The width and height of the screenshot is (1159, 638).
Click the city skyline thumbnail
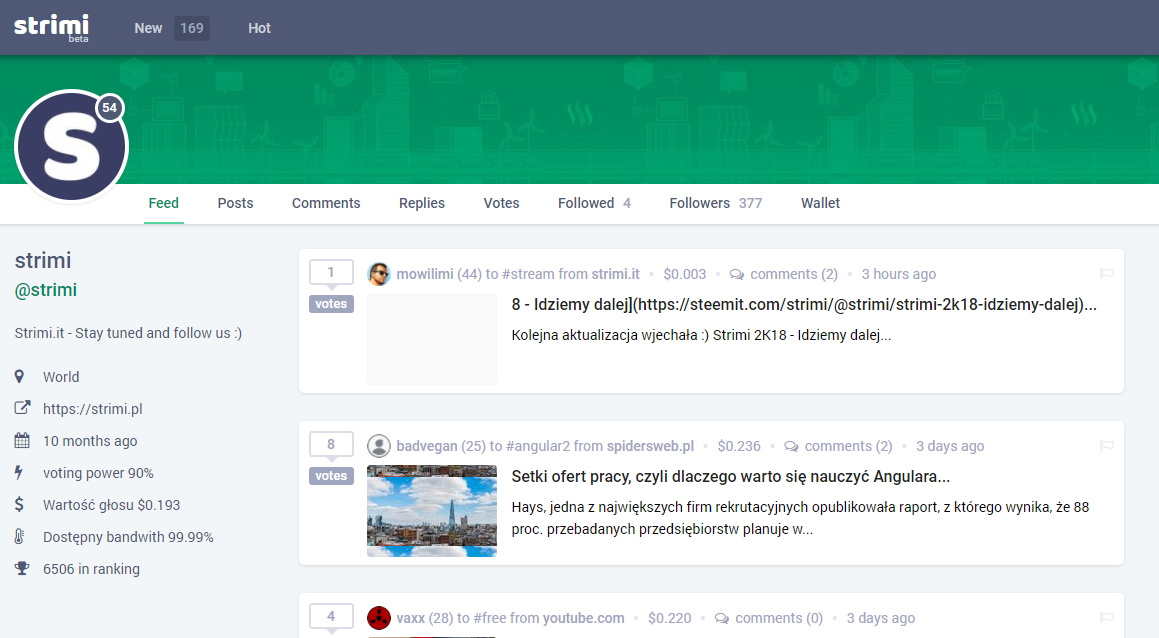click(x=432, y=511)
